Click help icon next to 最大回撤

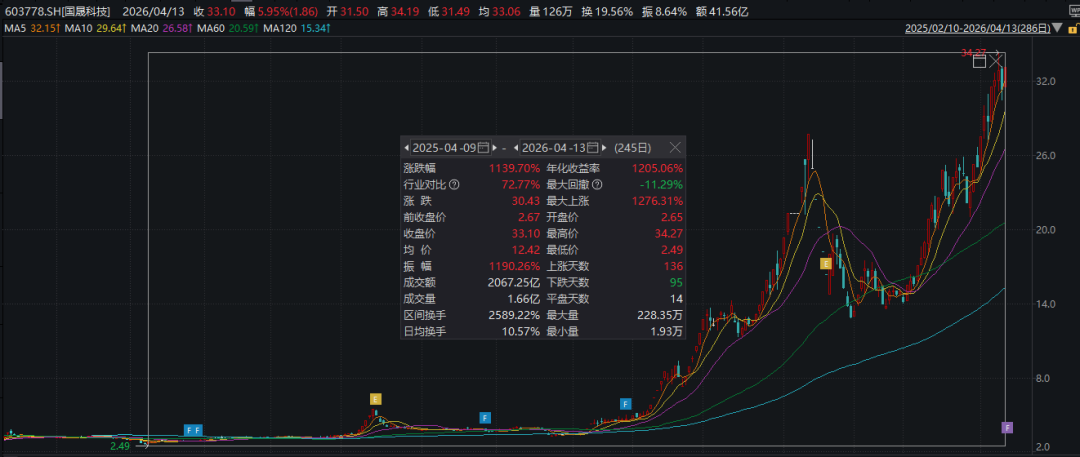pyautogui.click(x=598, y=185)
